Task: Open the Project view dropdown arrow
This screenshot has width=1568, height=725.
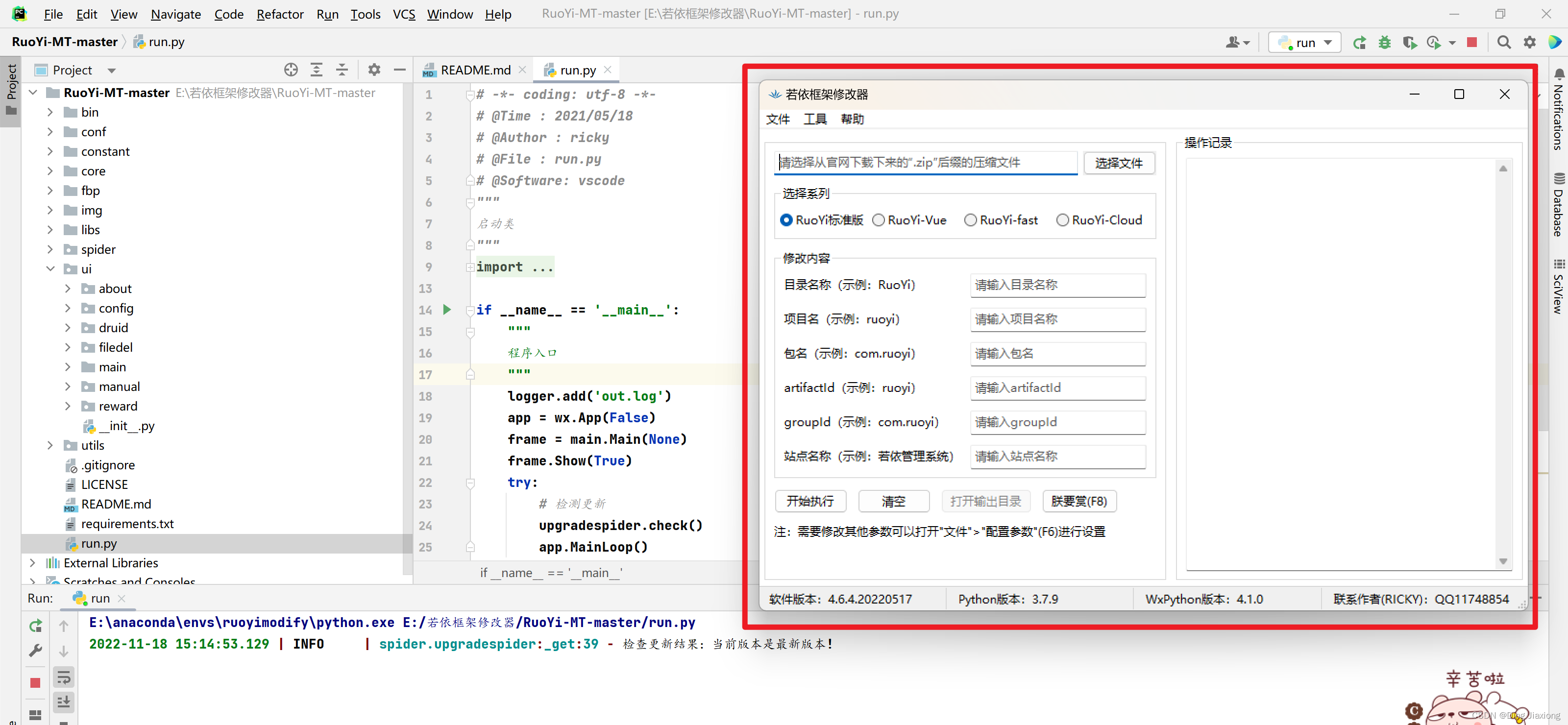Action: 111,71
